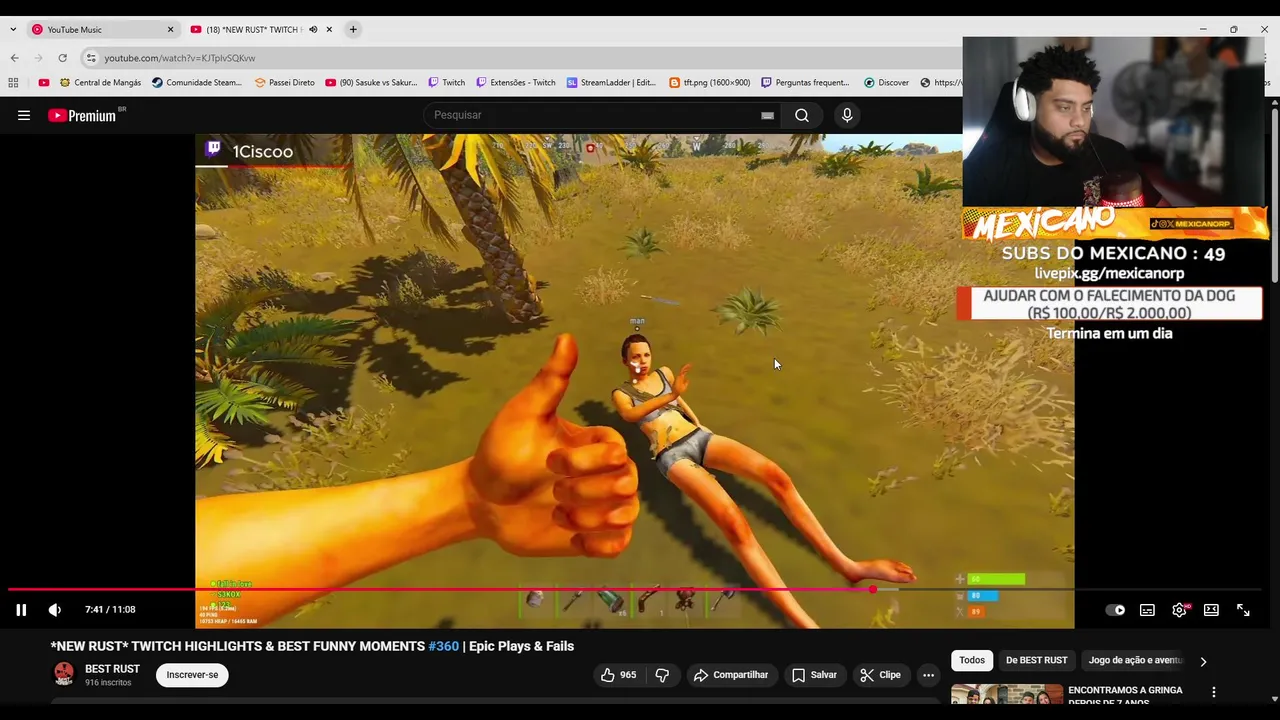The width and height of the screenshot is (1280, 720).
Task: Dislike the video
Action: click(662, 675)
